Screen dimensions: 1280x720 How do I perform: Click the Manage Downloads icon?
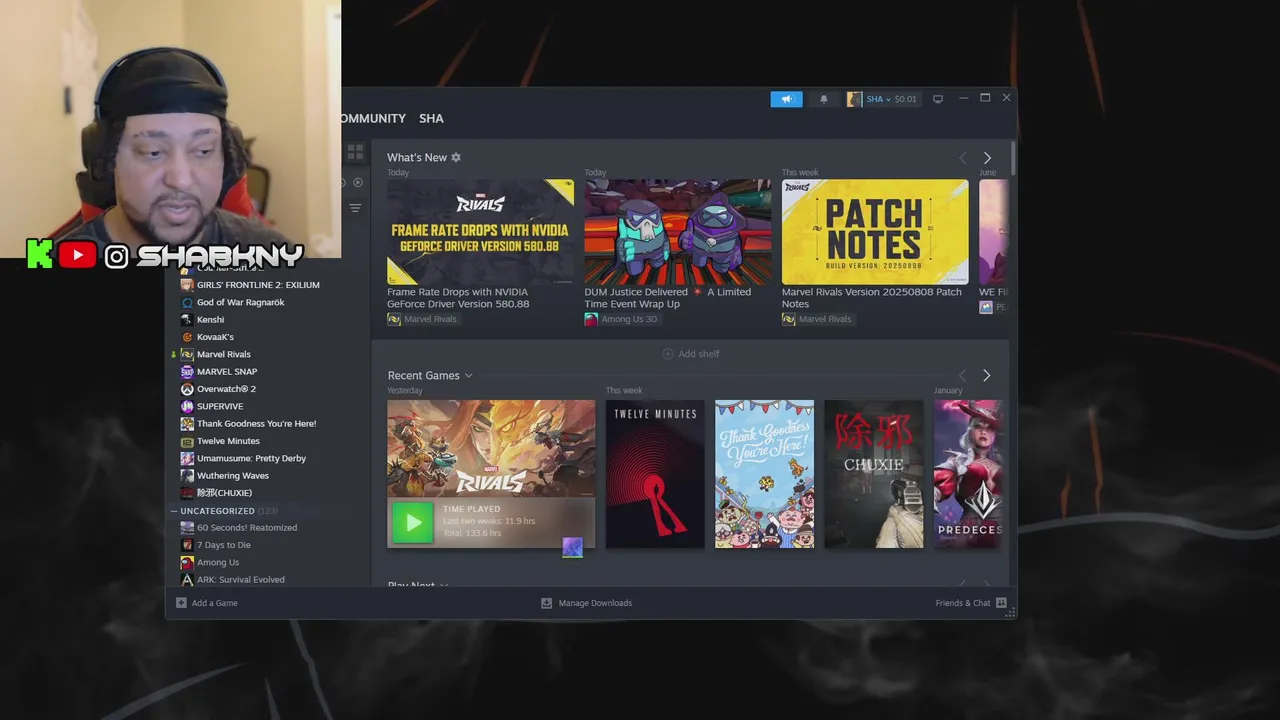546,603
